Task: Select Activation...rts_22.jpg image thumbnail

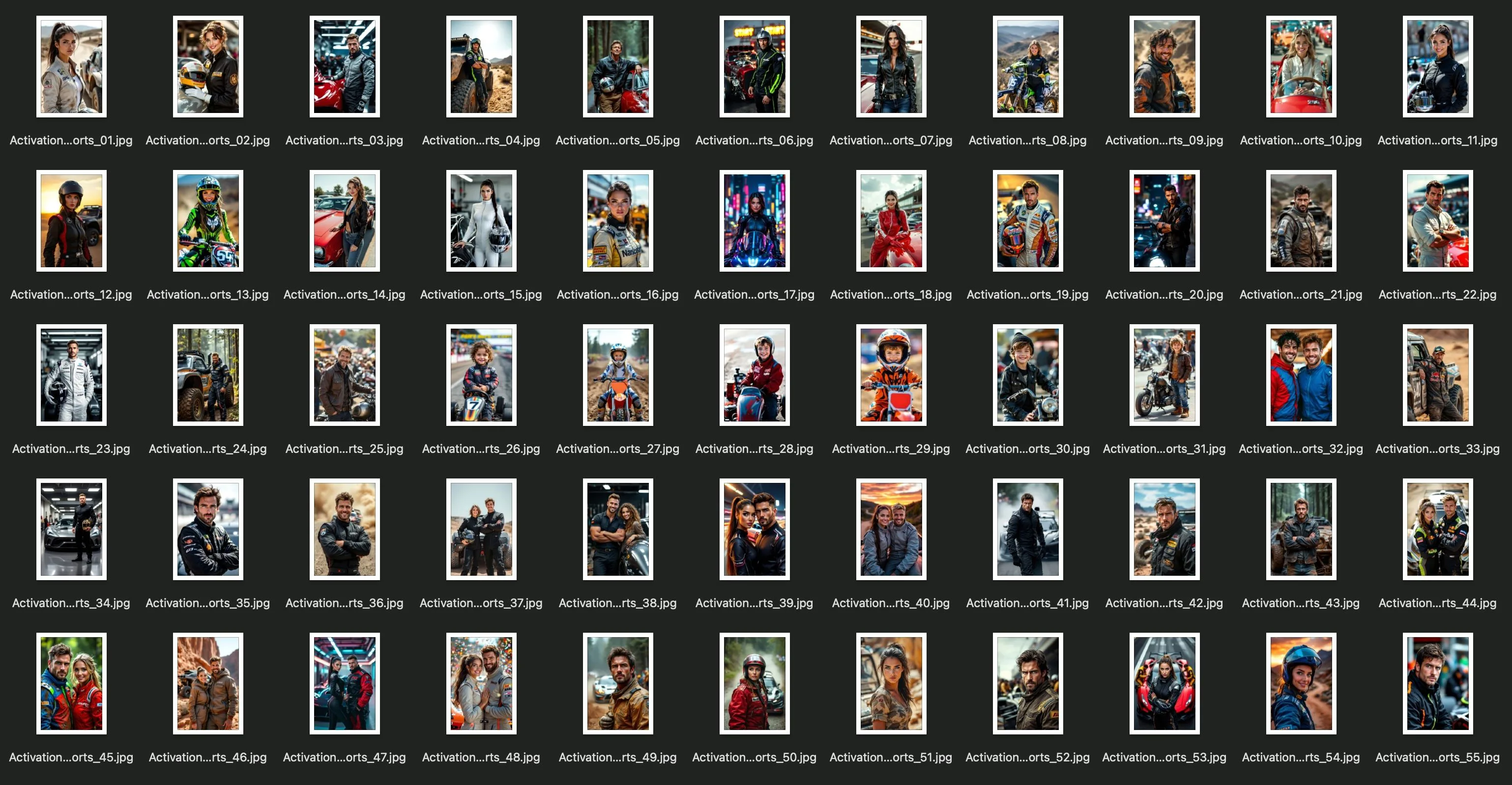Action: (x=1437, y=221)
